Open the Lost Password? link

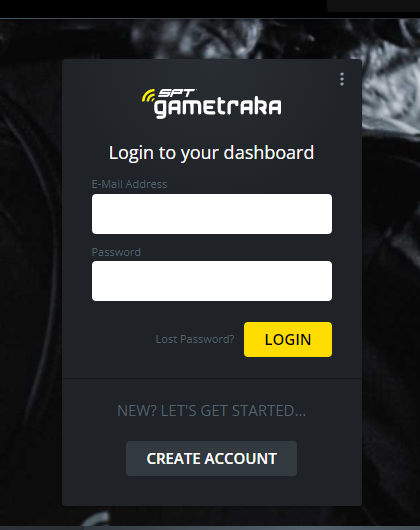point(195,339)
